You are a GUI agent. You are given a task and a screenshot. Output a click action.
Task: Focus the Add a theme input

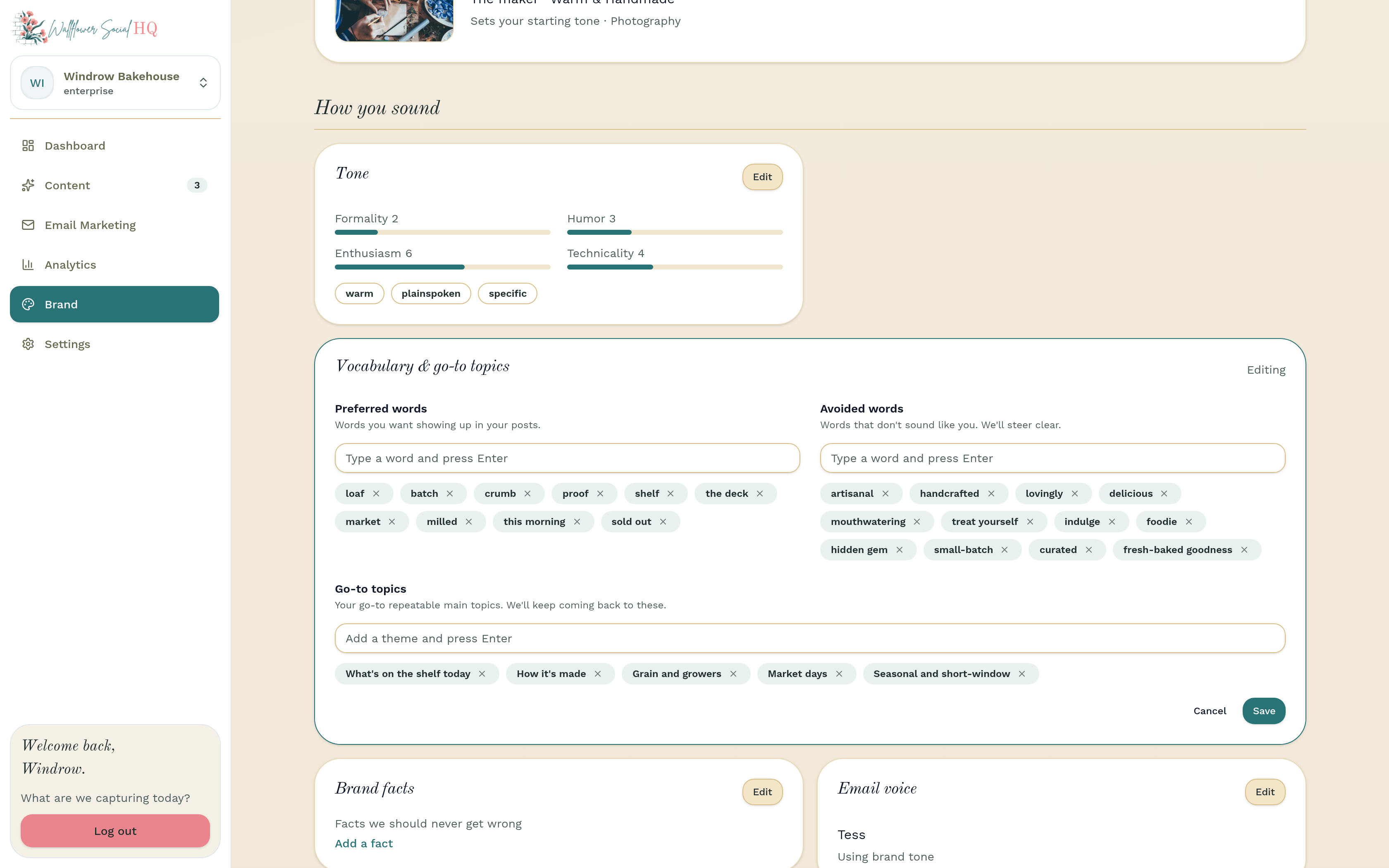coord(810,638)
